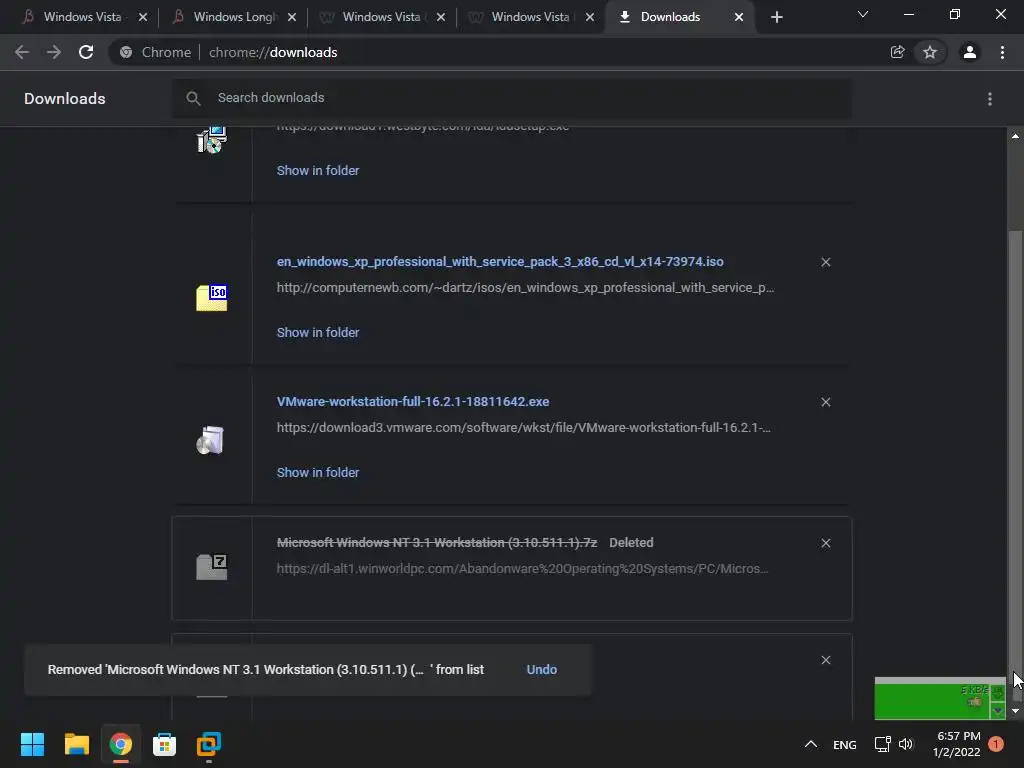Click the download3.vmware.com source URL text
Viewport: 1024px width, 768px height.
pyautogui.click(x=523, y=427)
